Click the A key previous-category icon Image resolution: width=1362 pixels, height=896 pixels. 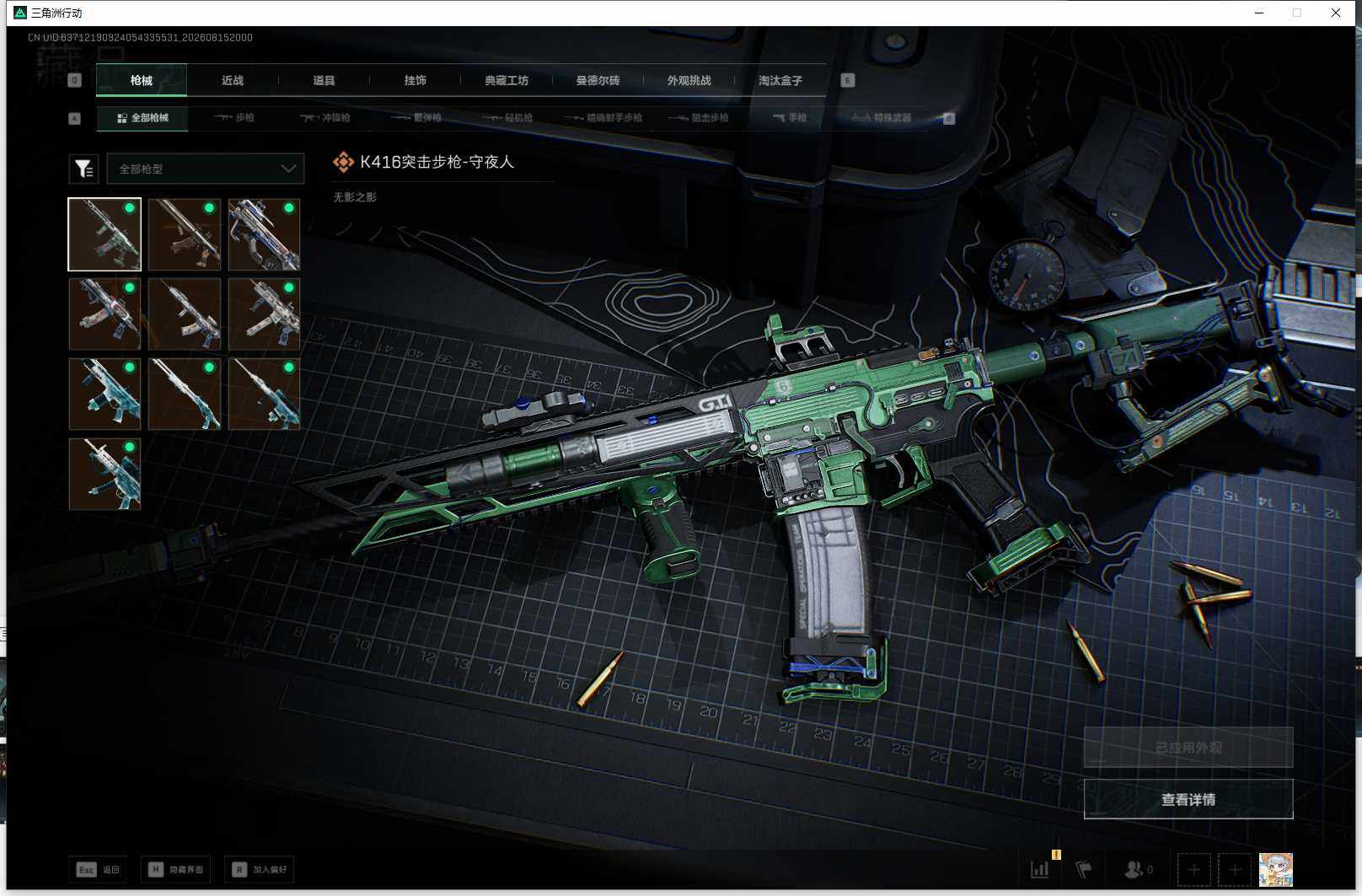[x=74, y=118]
